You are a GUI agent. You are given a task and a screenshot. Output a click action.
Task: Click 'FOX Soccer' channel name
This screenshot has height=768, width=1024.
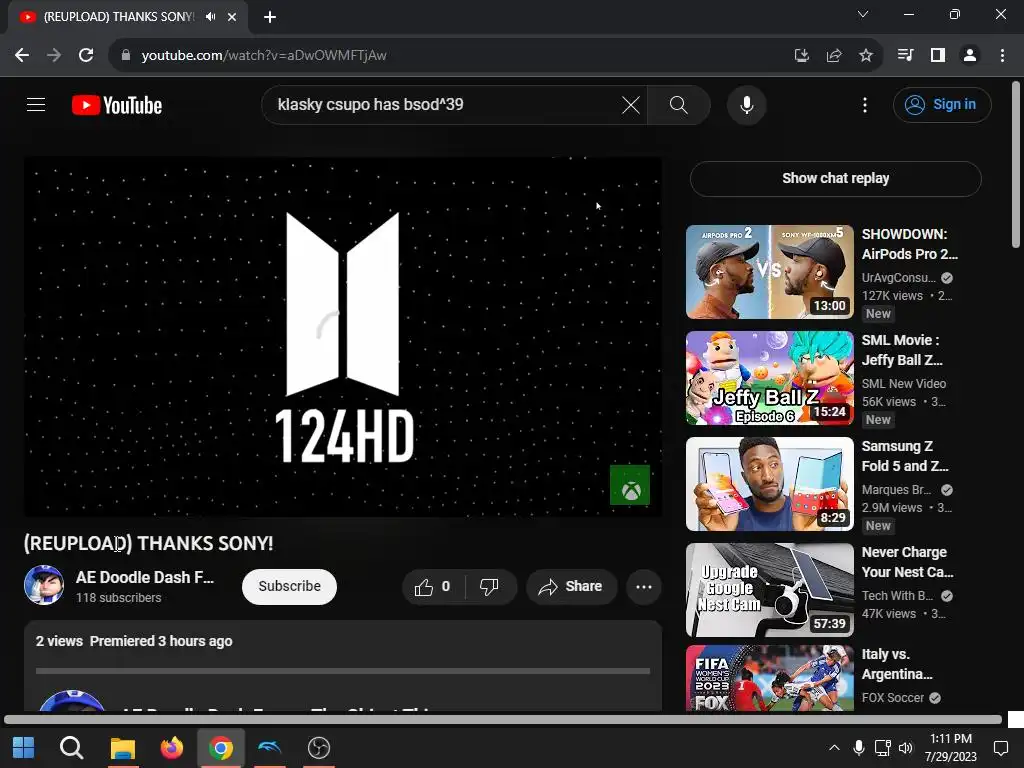pyautogui.click(x=893, y=697)
